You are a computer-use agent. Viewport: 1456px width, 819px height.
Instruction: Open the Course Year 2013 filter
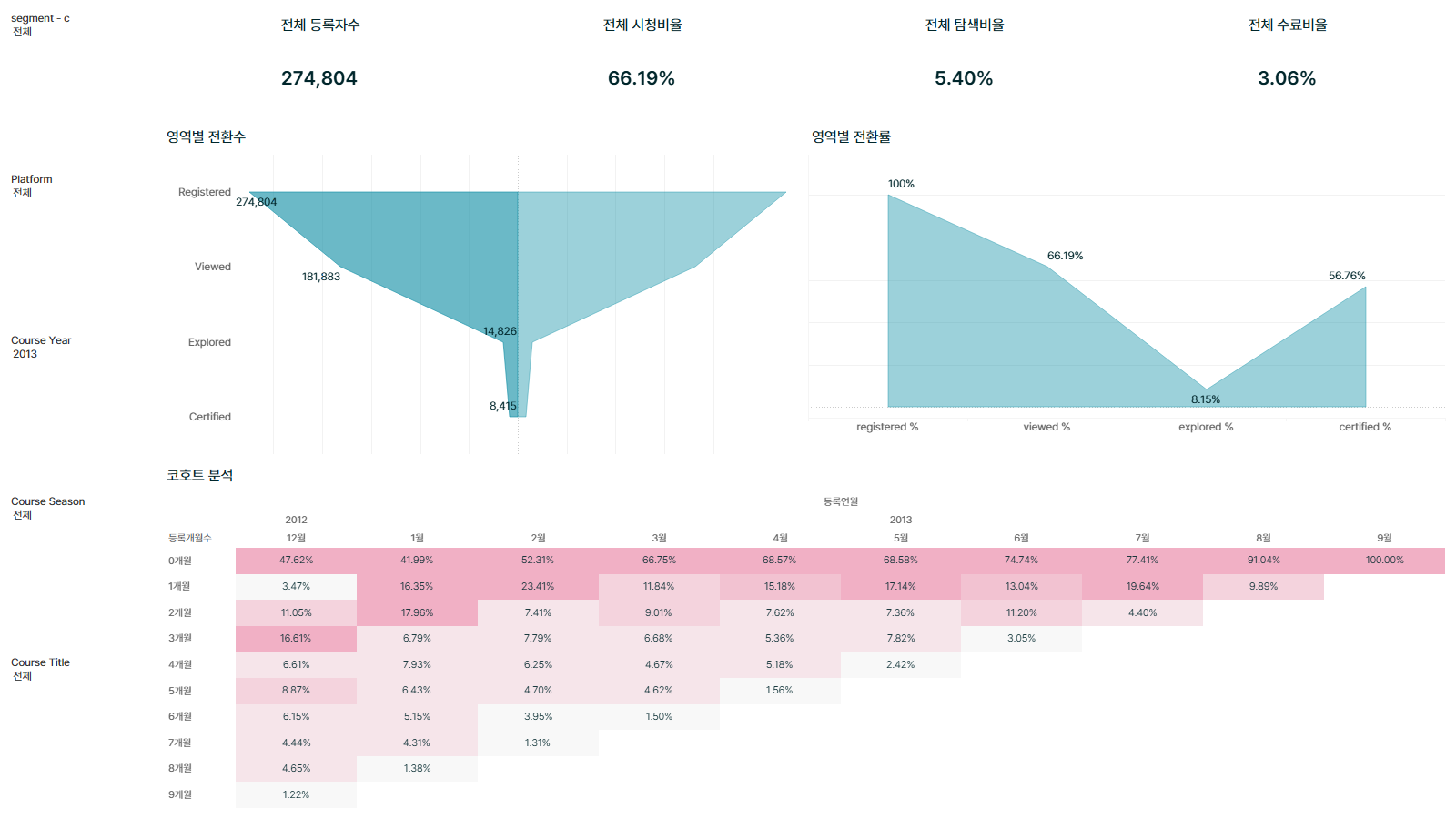[41, 347]
